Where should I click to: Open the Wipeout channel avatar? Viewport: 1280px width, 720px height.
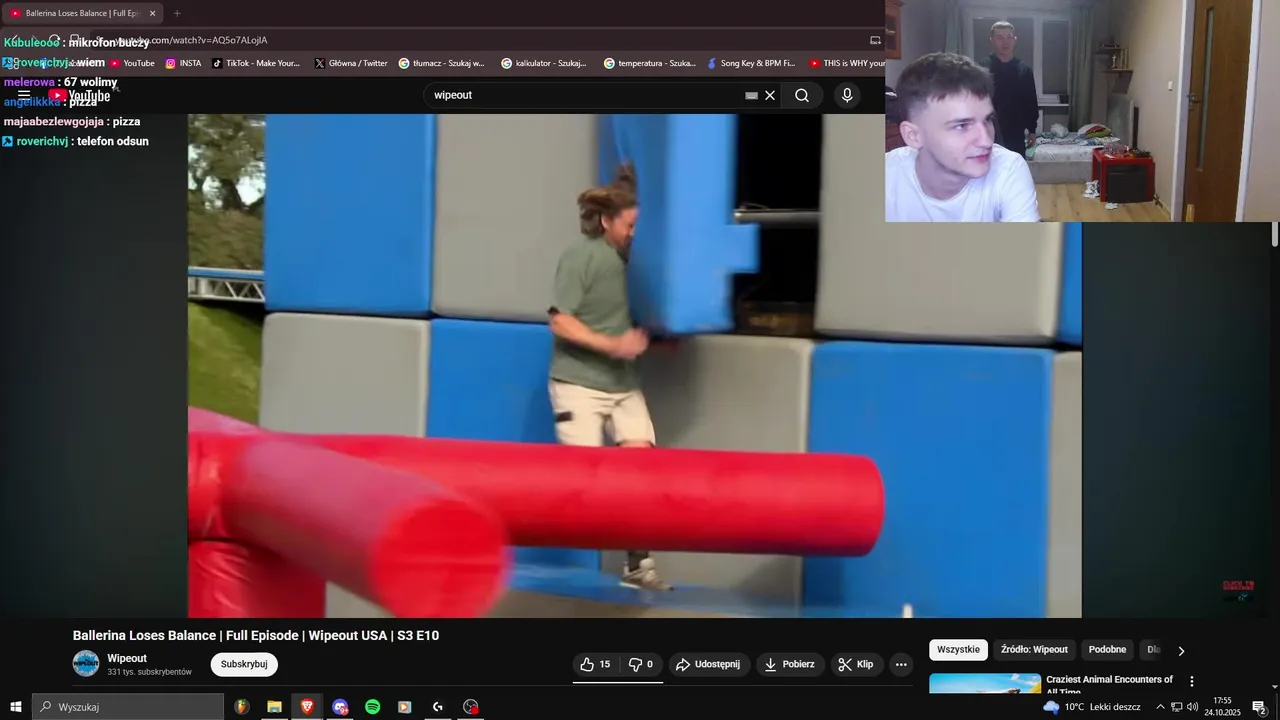86,663
